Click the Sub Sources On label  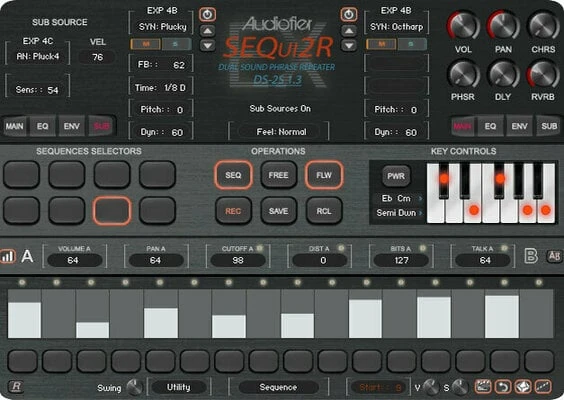point(280,109)
